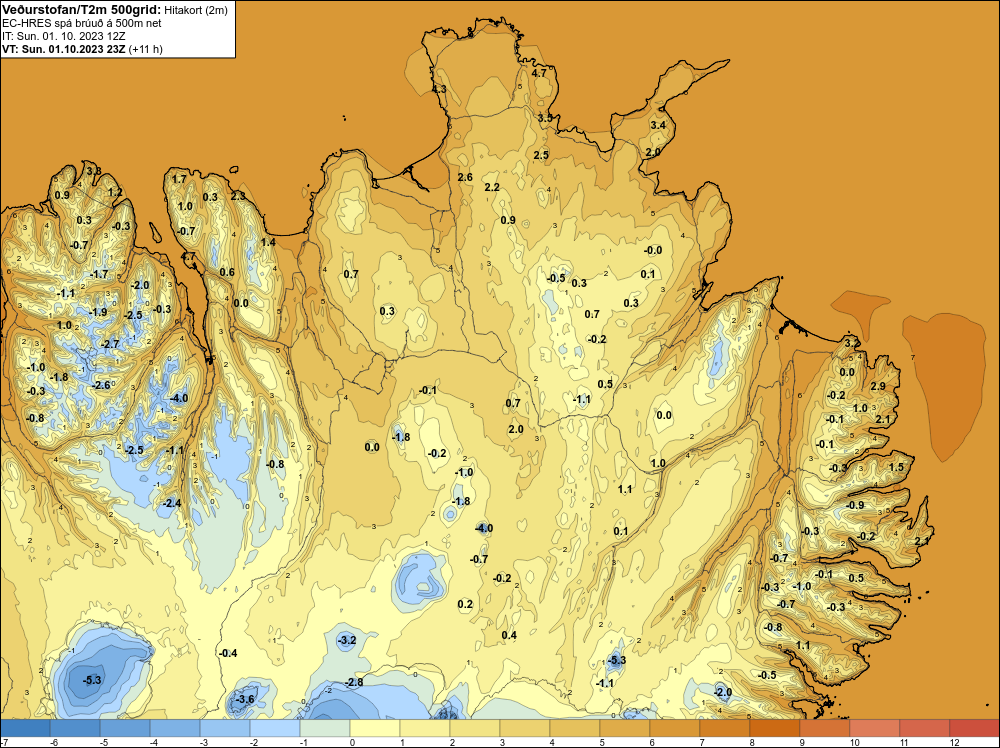Click the temperature value "-2.4" on the map

[172, 503]
